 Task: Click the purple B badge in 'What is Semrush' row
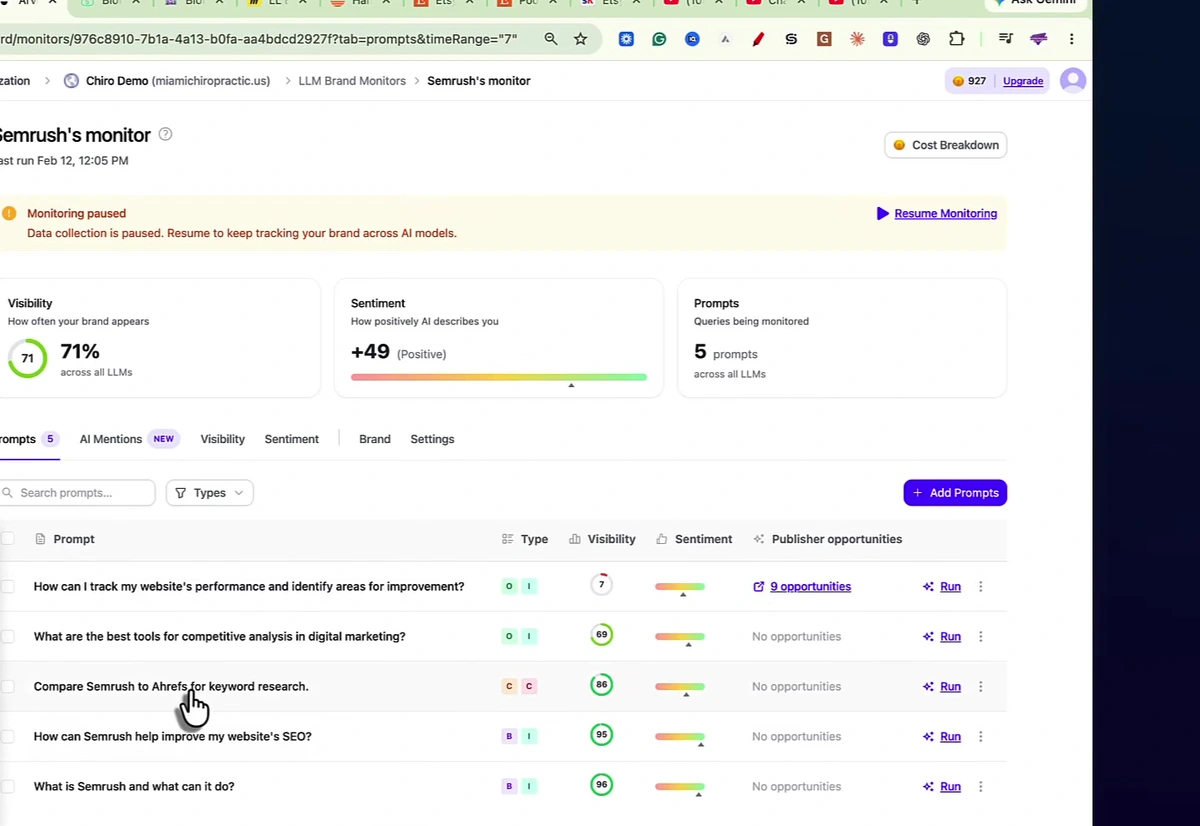coord(509,787)
